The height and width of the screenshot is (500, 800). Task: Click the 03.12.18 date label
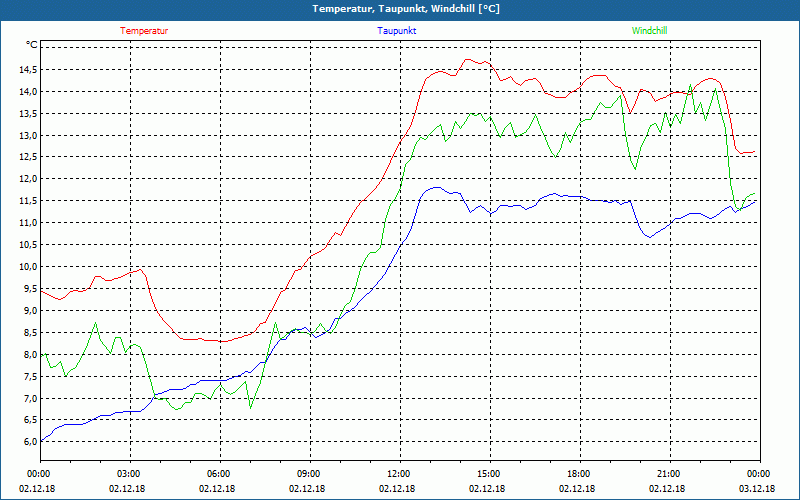click(757, 488)
